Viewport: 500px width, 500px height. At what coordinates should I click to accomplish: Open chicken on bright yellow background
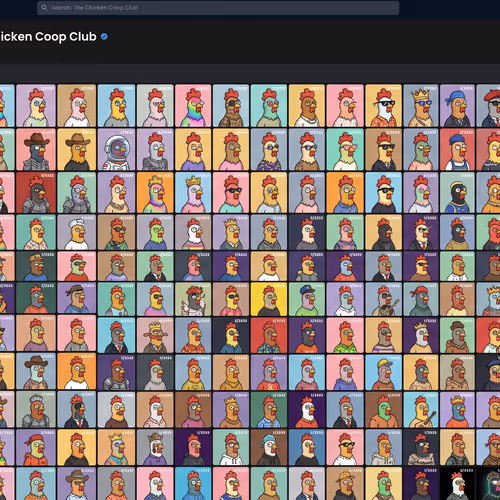269,299
